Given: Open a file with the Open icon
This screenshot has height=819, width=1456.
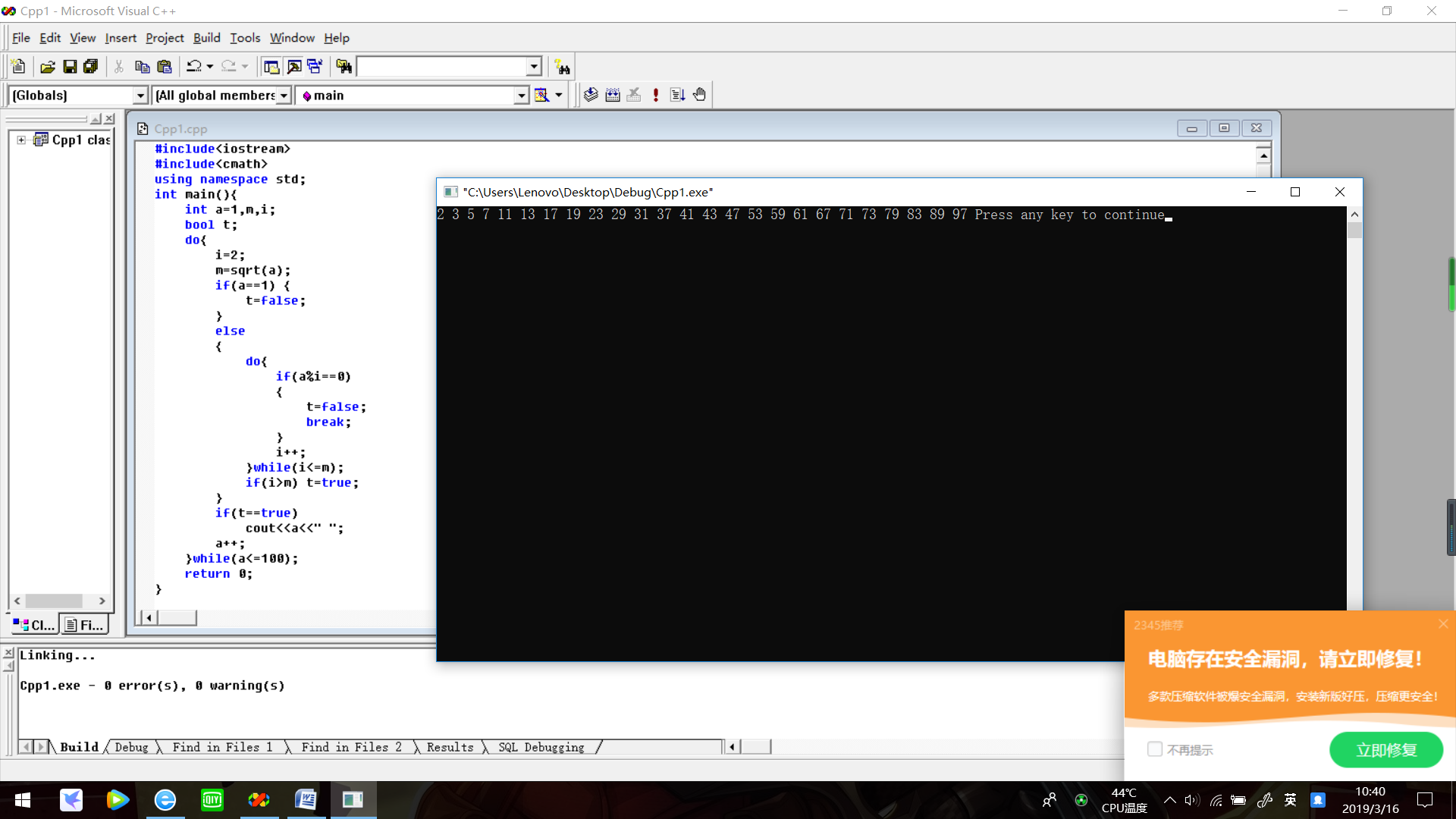Looking at the screenshot, I should pyautogui.click(x=47, y=67).
